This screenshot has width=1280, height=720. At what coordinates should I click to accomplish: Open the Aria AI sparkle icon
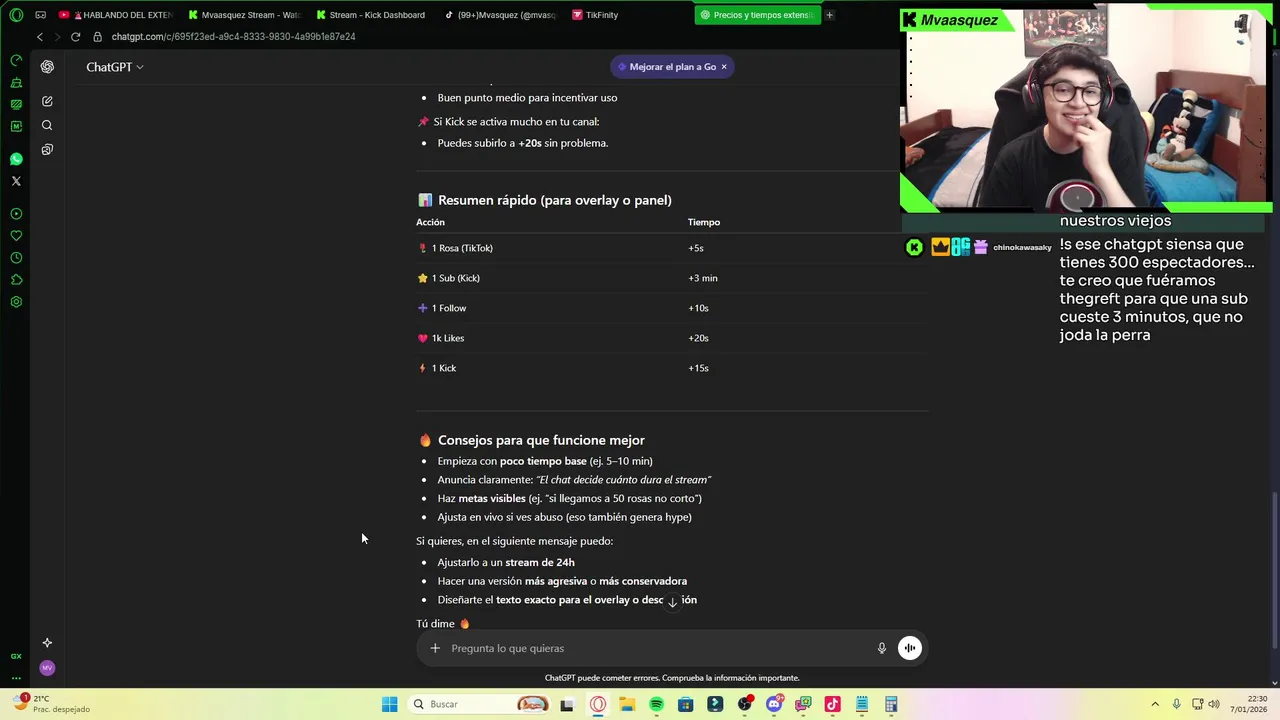(47, 643)
